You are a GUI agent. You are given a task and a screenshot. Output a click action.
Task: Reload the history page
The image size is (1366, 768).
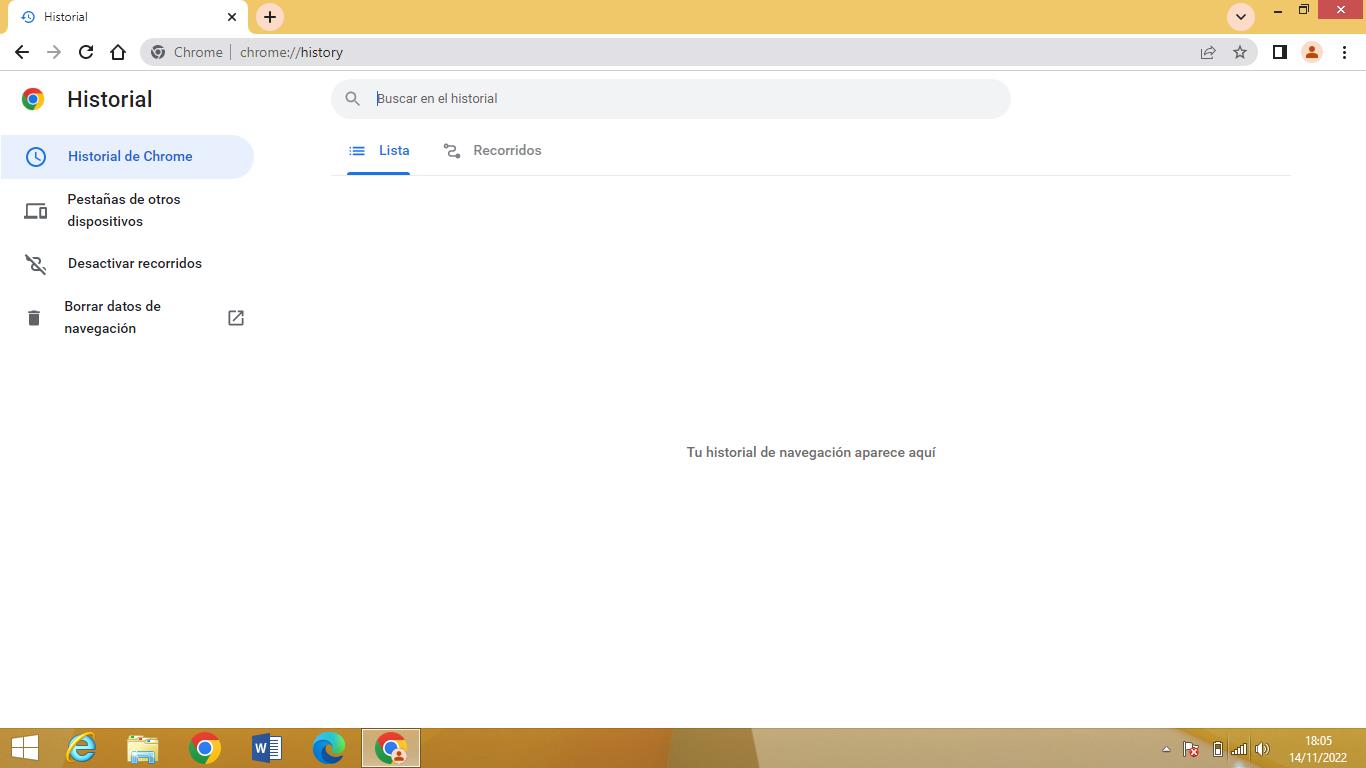point(86,52)
